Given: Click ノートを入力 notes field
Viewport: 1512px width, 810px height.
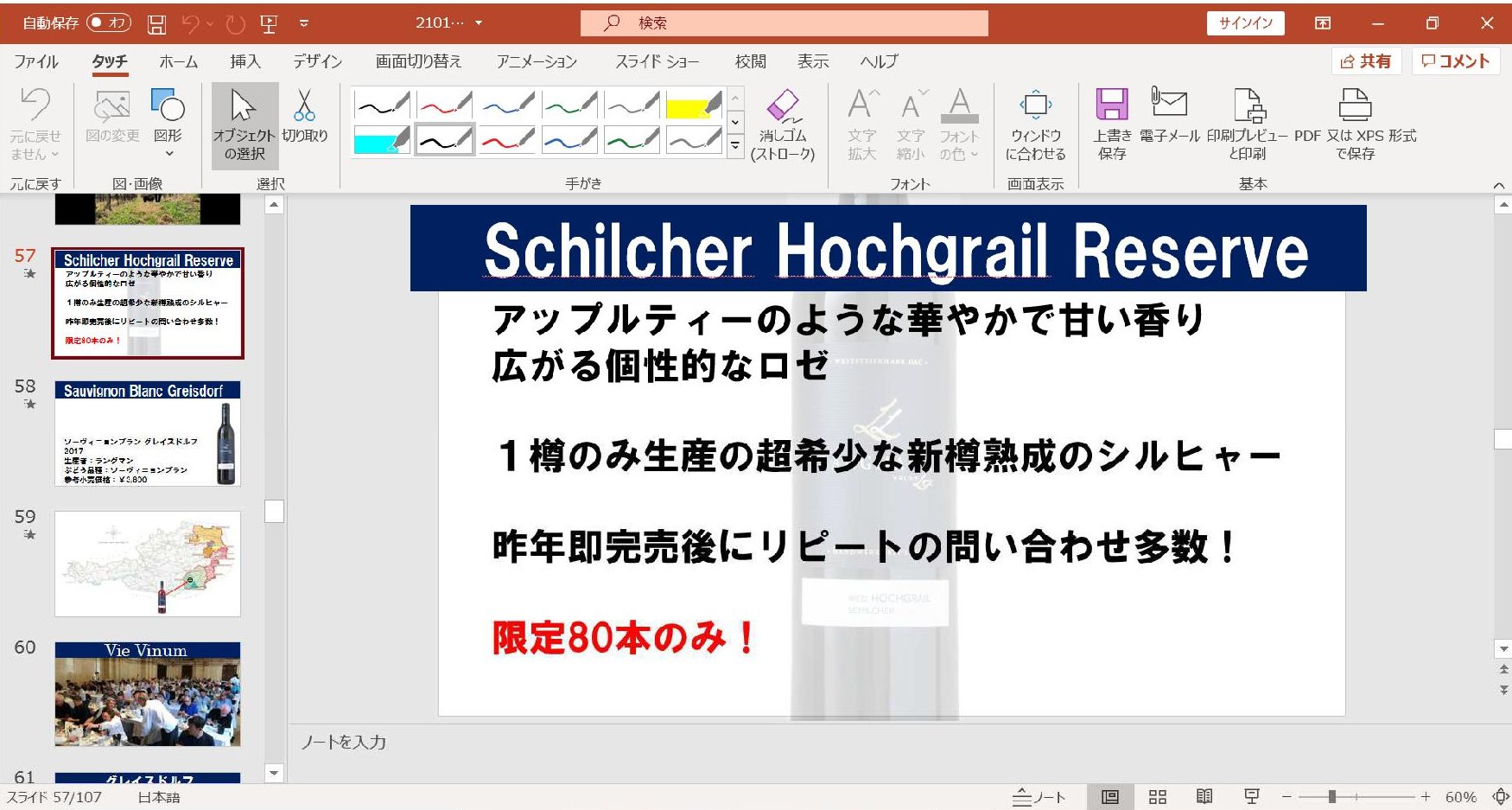Looking at the screenshot, I should tap(344, 743).
